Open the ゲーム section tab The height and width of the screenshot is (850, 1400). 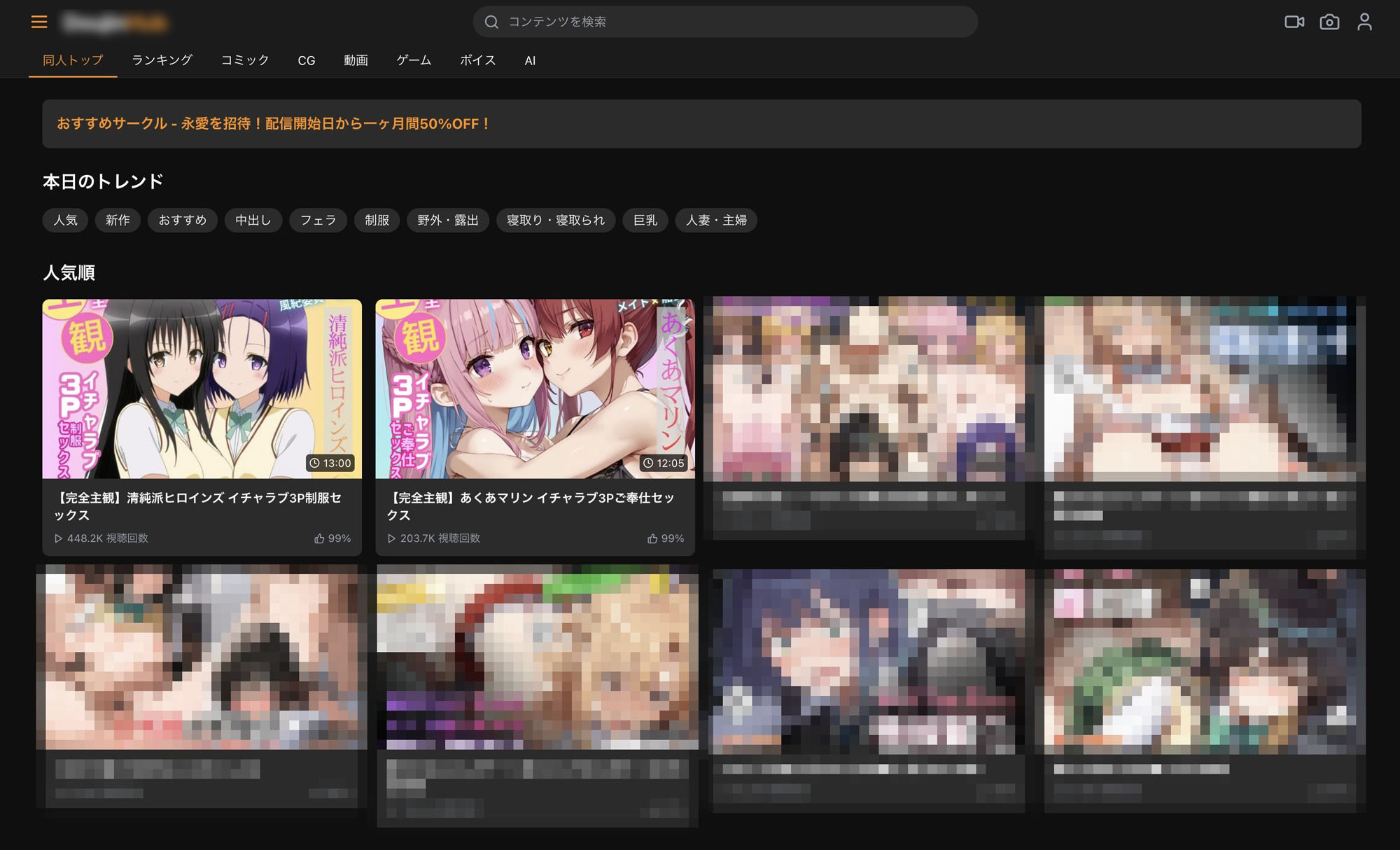[x=413, y=60]
